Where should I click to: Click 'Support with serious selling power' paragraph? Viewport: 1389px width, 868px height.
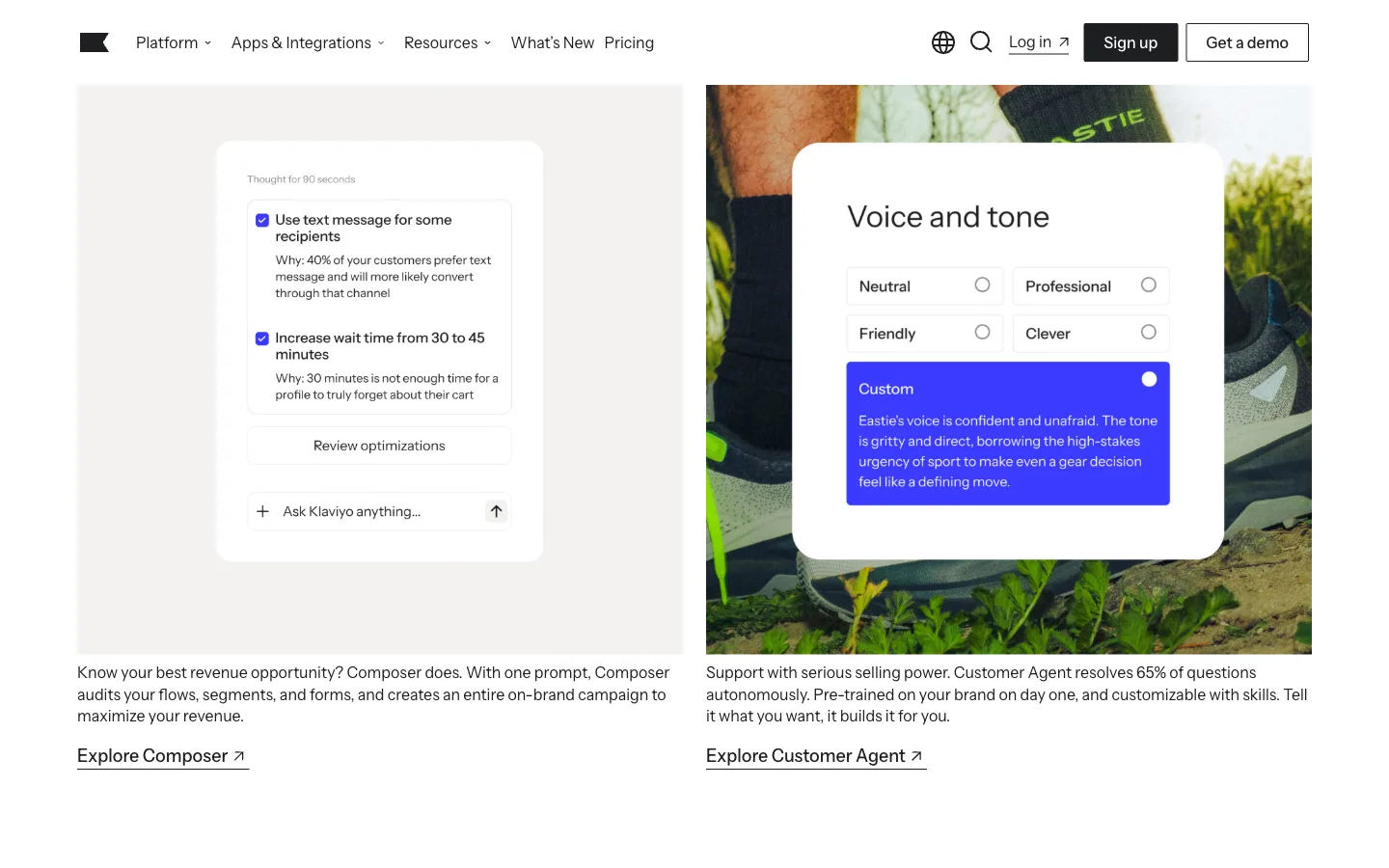point(1007,694)
